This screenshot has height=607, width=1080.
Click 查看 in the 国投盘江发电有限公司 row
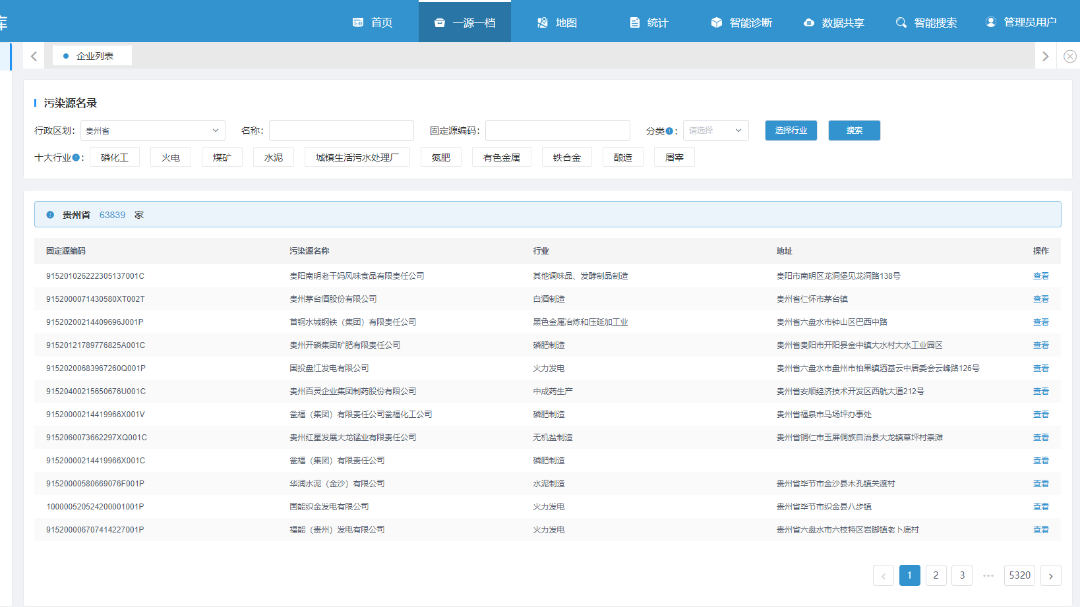pyautogui.click(x=1041, y=369)
